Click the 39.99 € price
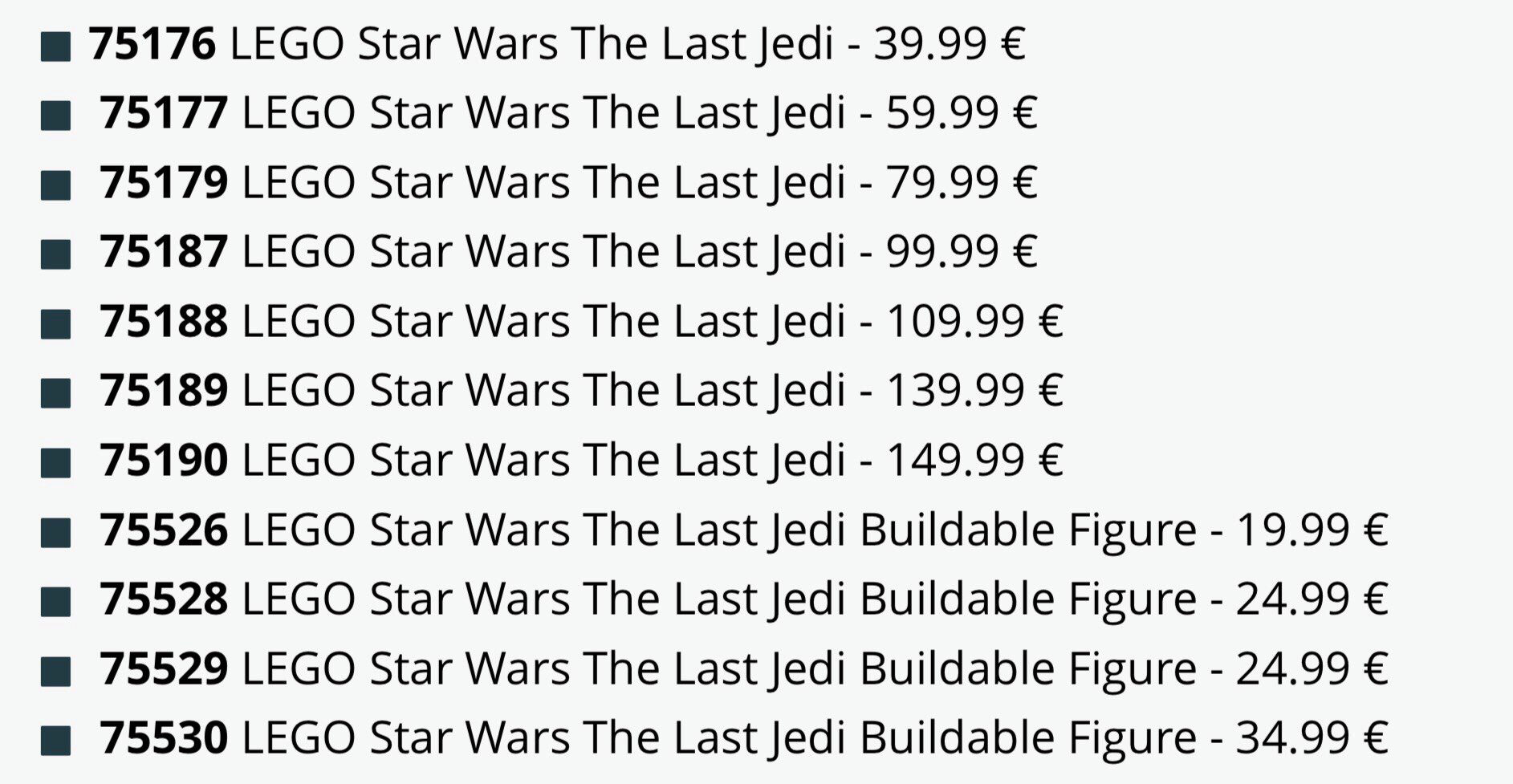The image size is (1513, 784). coord(949,43)
